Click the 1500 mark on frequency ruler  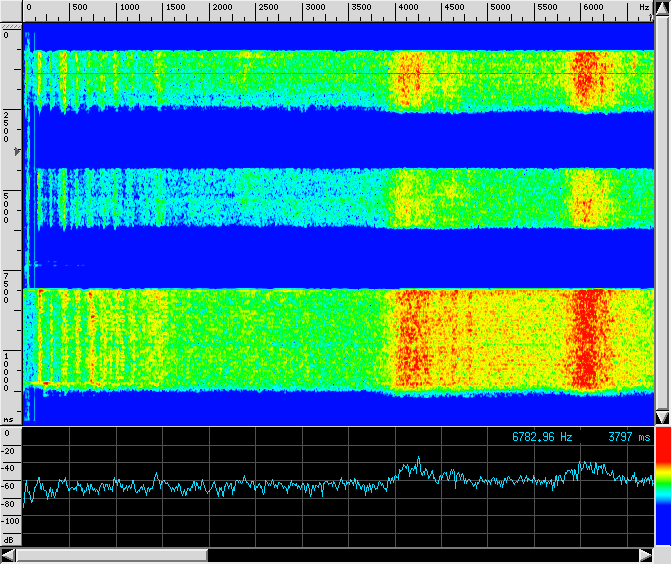pyautogui.click(x=175, y=8)
